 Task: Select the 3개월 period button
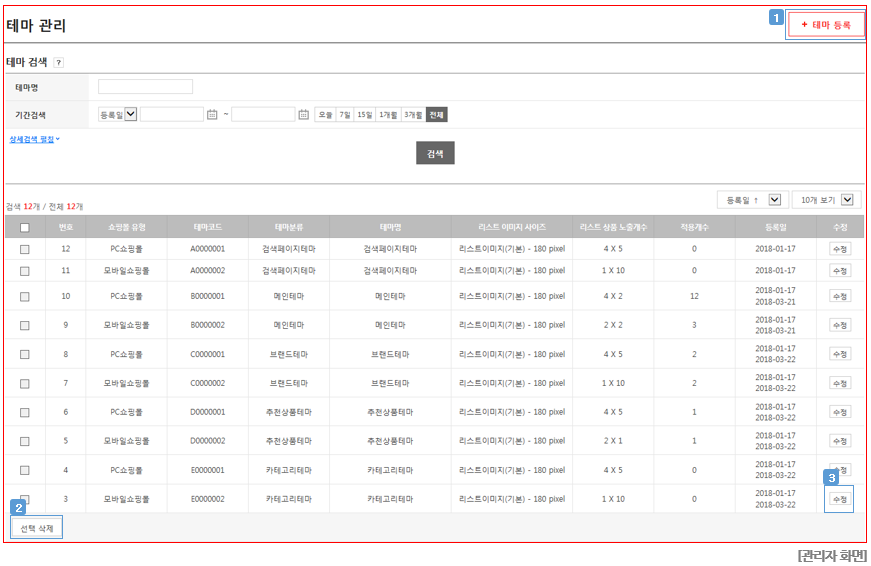pyautogui.click(x=413, y=115)
